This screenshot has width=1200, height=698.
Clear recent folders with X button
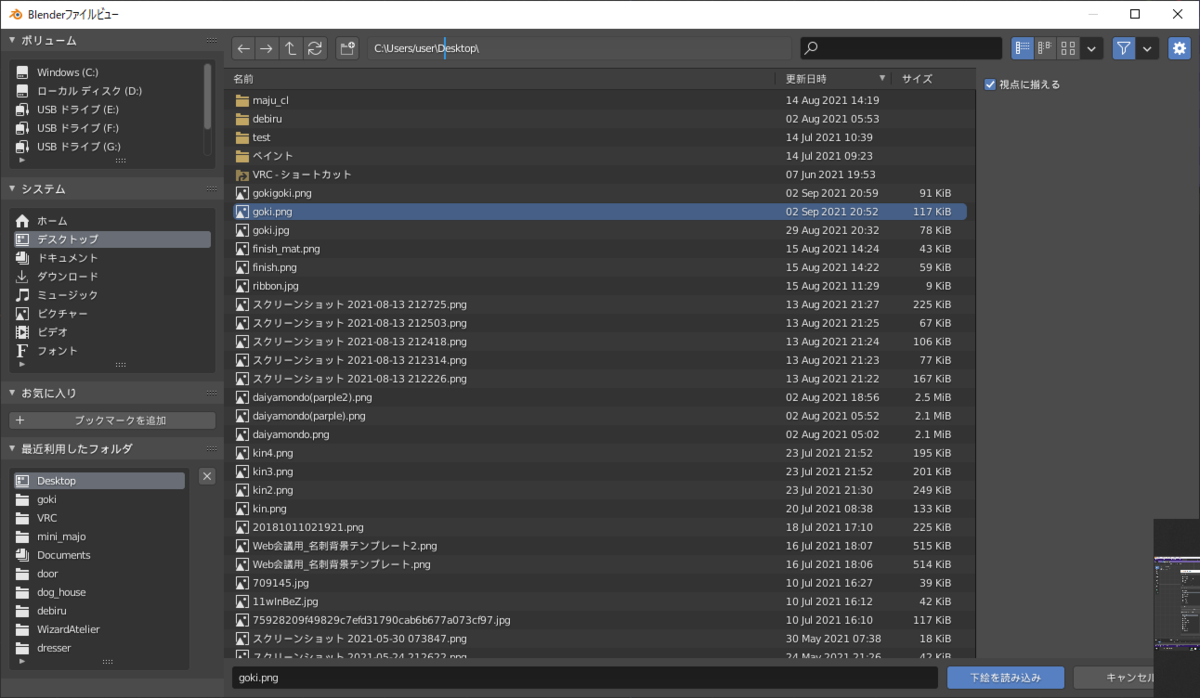(x=207, y=476)
